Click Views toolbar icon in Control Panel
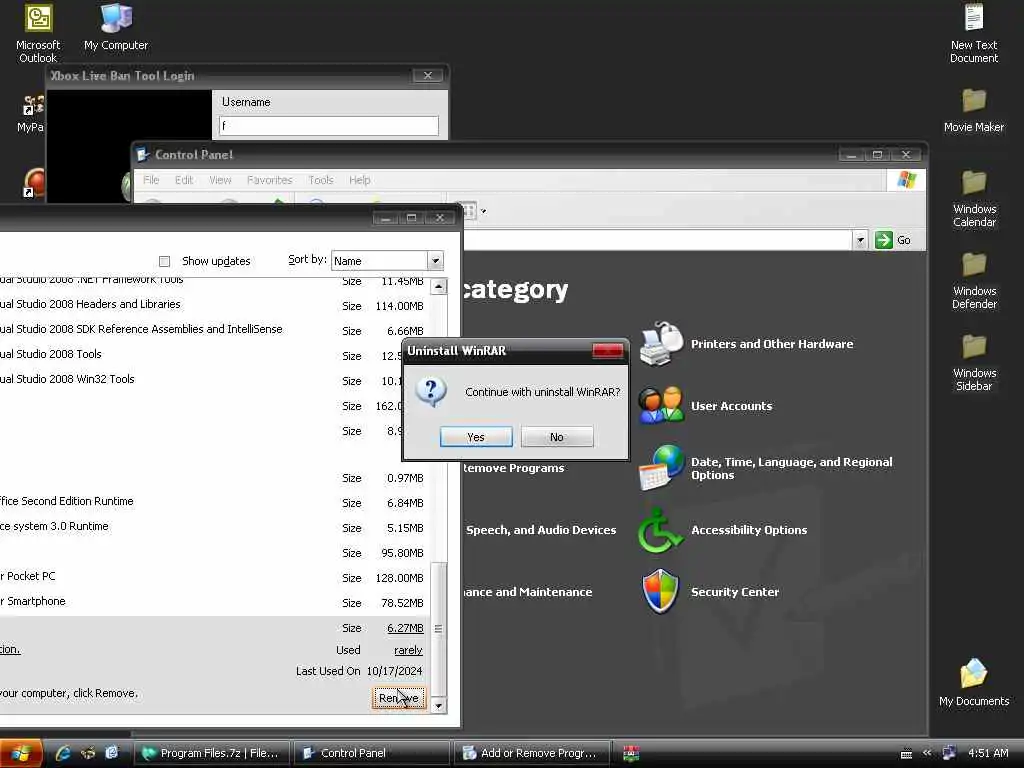 pos(469,211)
